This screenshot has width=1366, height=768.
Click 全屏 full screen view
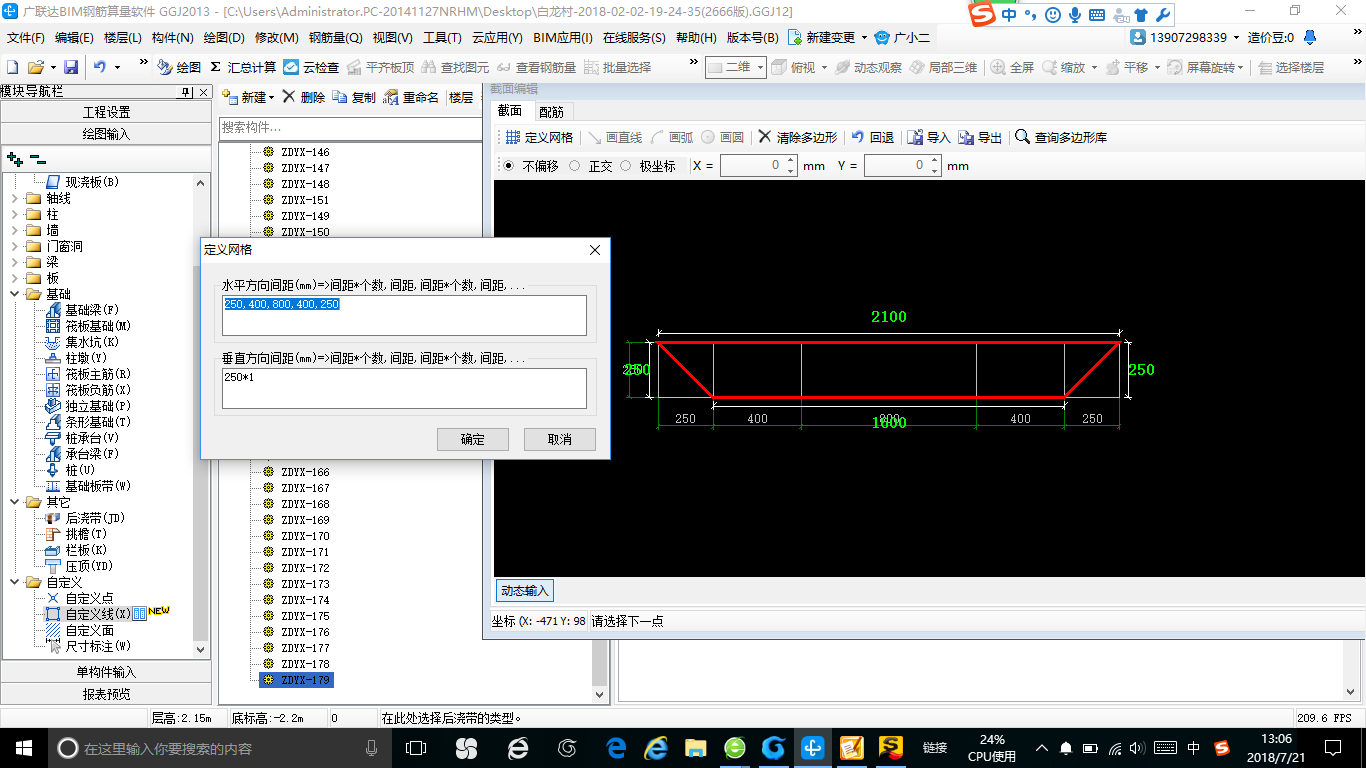coord(1013,67)
